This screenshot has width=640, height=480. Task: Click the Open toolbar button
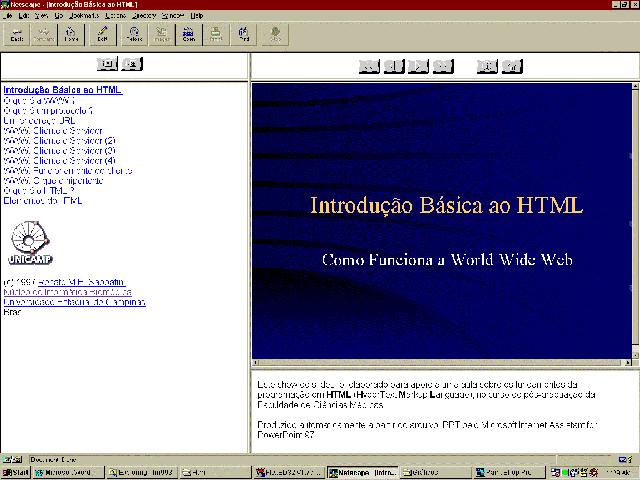point(189,35)
